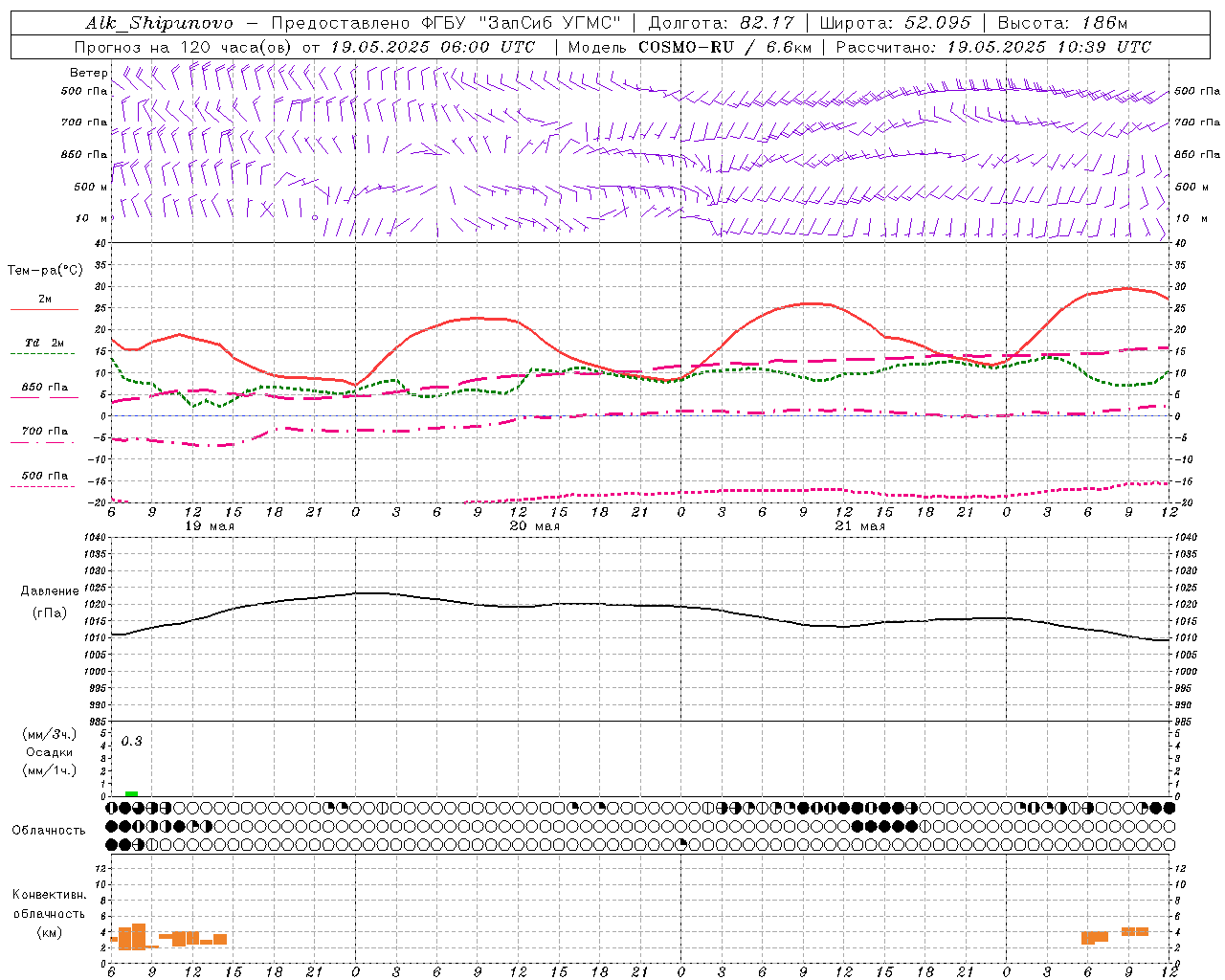Click the (мм/3ч.) precipitation unit label

[x=50, y=734]
